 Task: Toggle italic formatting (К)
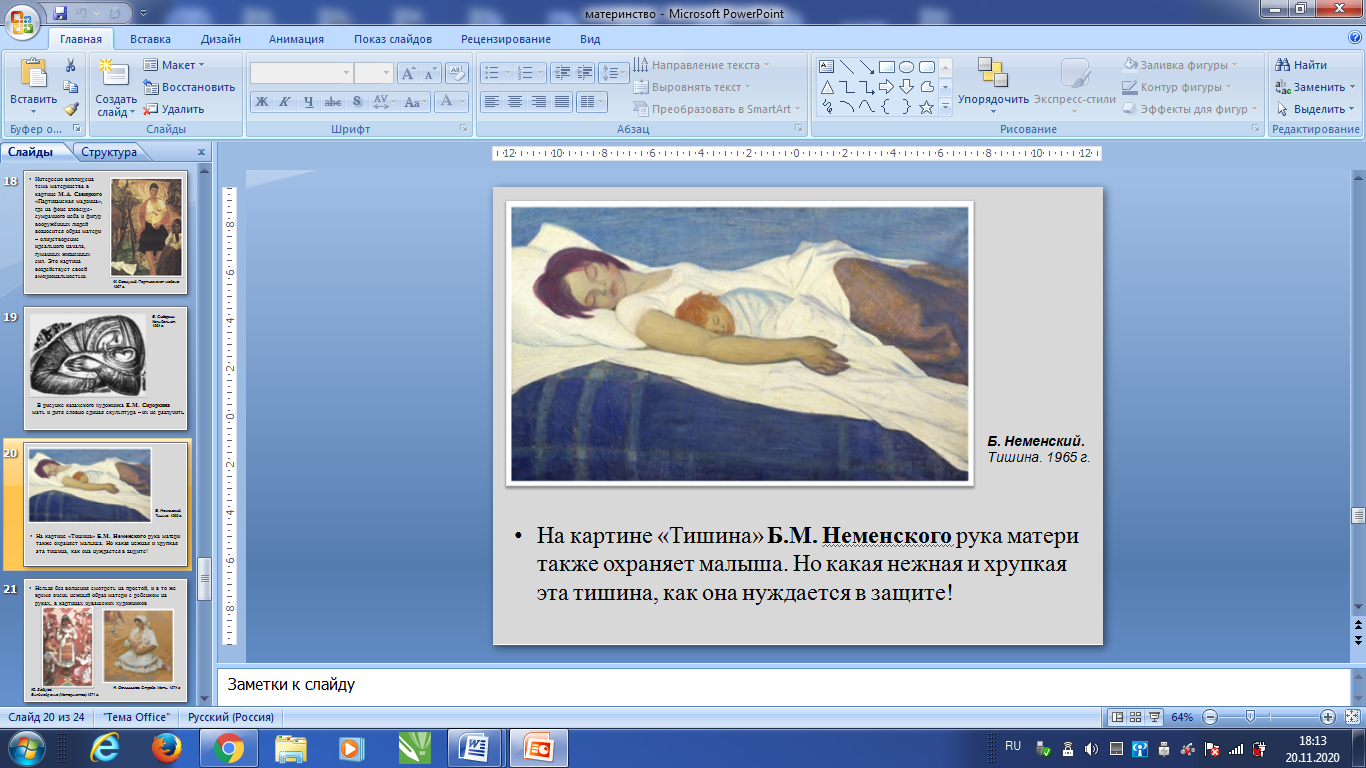coord(285,102)
